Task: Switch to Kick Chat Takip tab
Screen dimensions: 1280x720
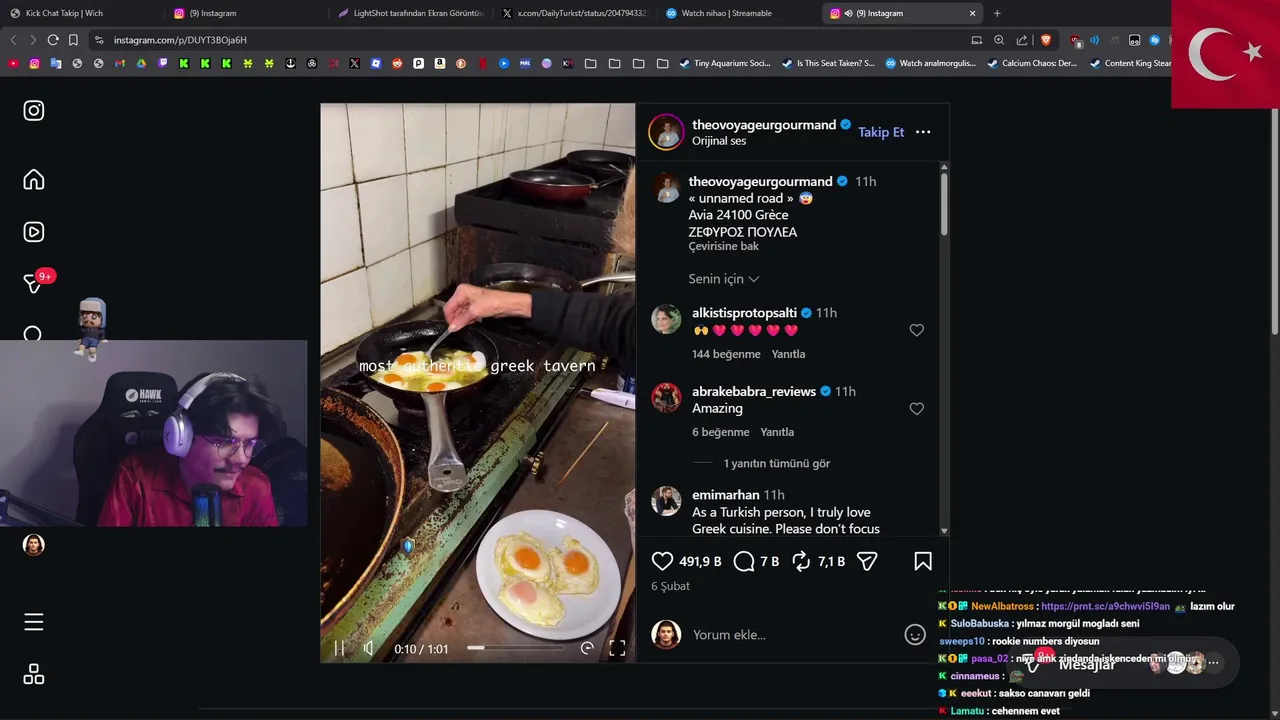Action: click(x=64, y=13)
